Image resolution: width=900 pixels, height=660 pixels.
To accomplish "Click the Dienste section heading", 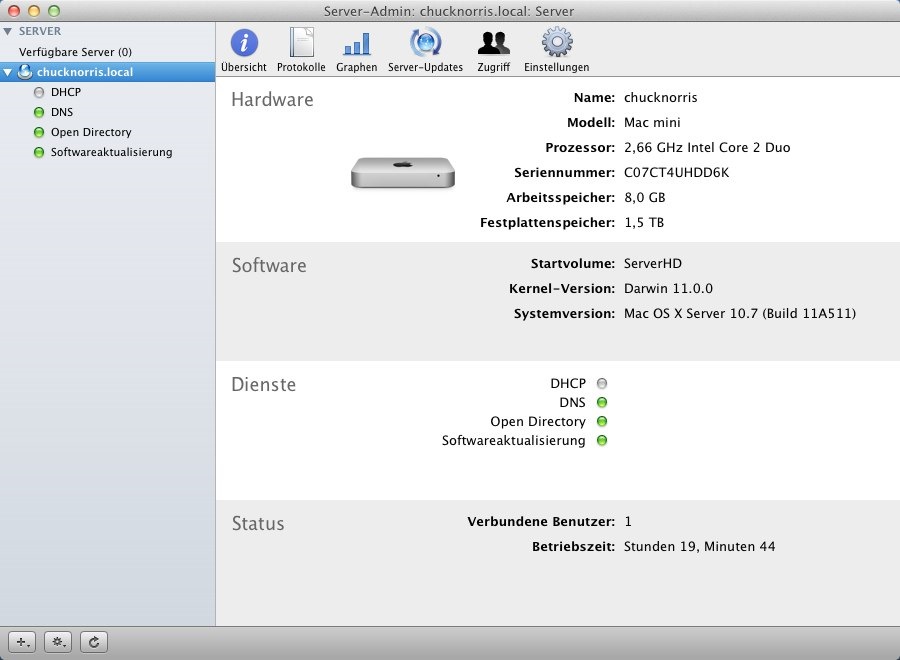I will [x=263, y=384].
